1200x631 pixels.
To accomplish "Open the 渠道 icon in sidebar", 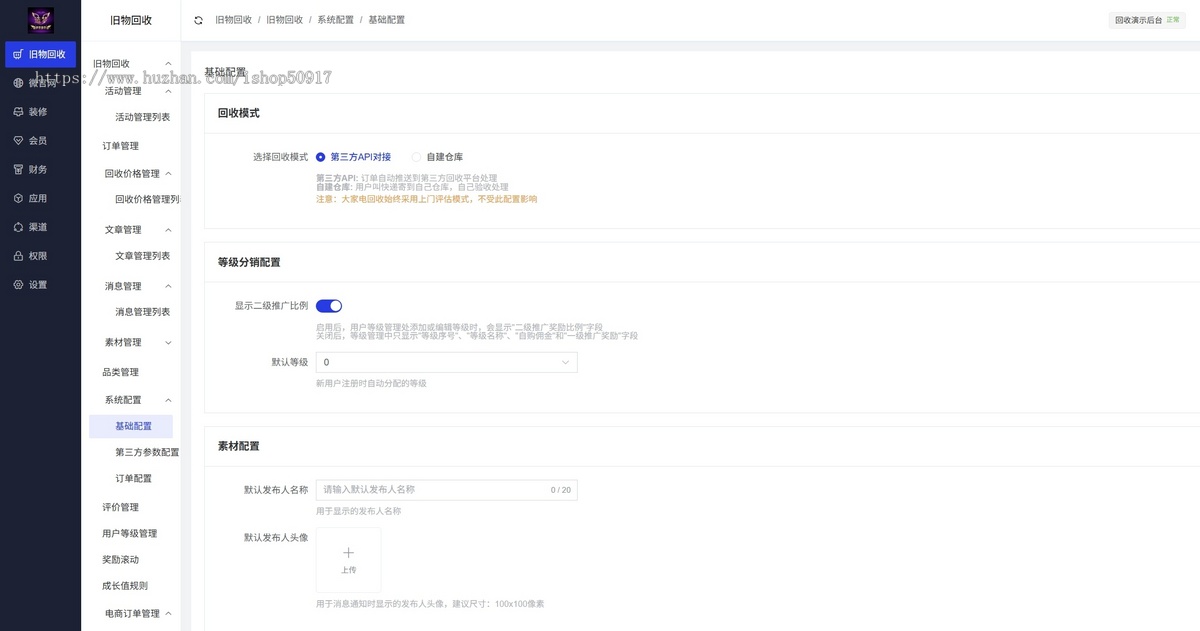I will pos(18,227).
